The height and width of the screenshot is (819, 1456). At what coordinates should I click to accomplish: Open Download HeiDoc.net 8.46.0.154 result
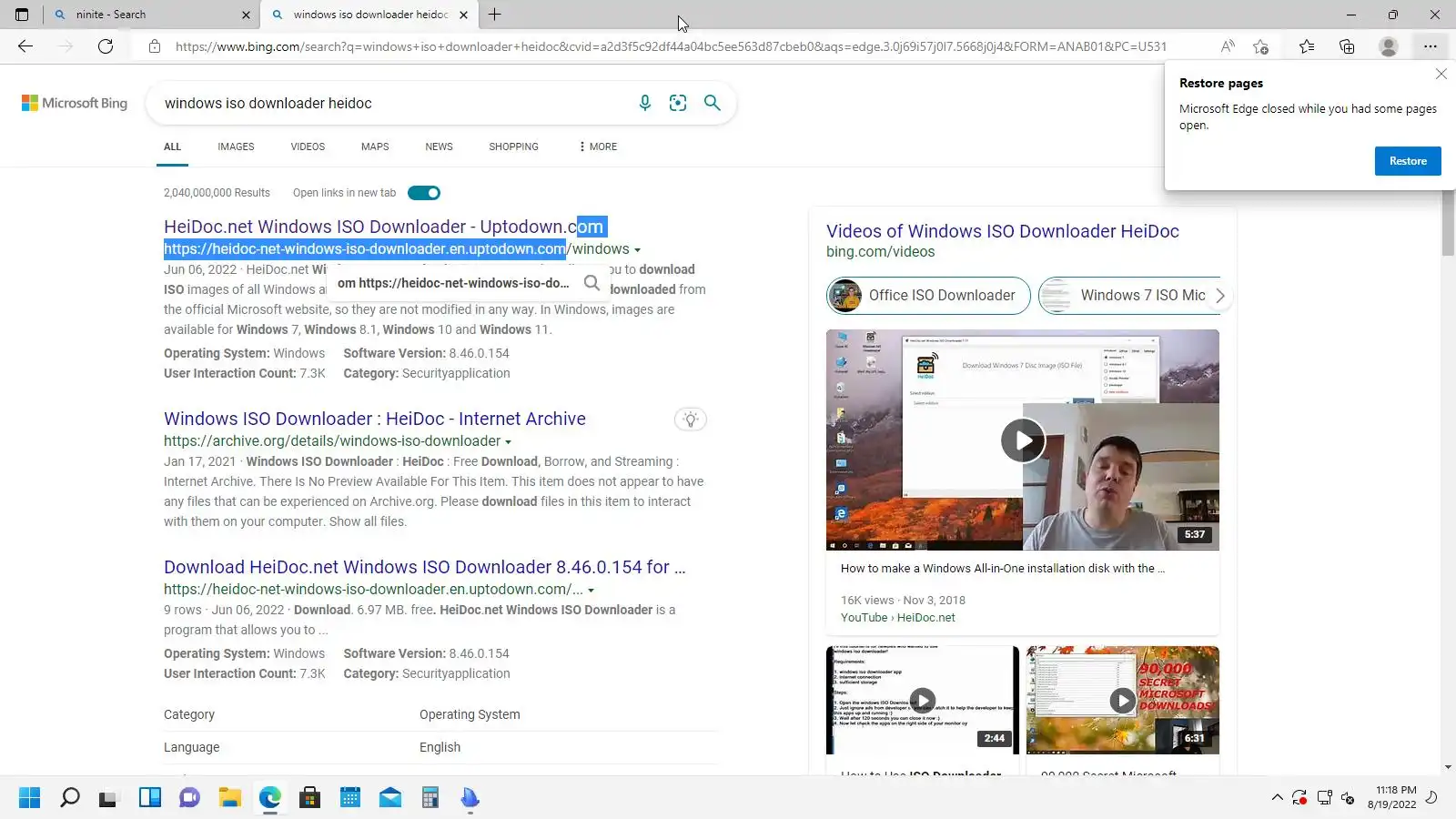425,567
